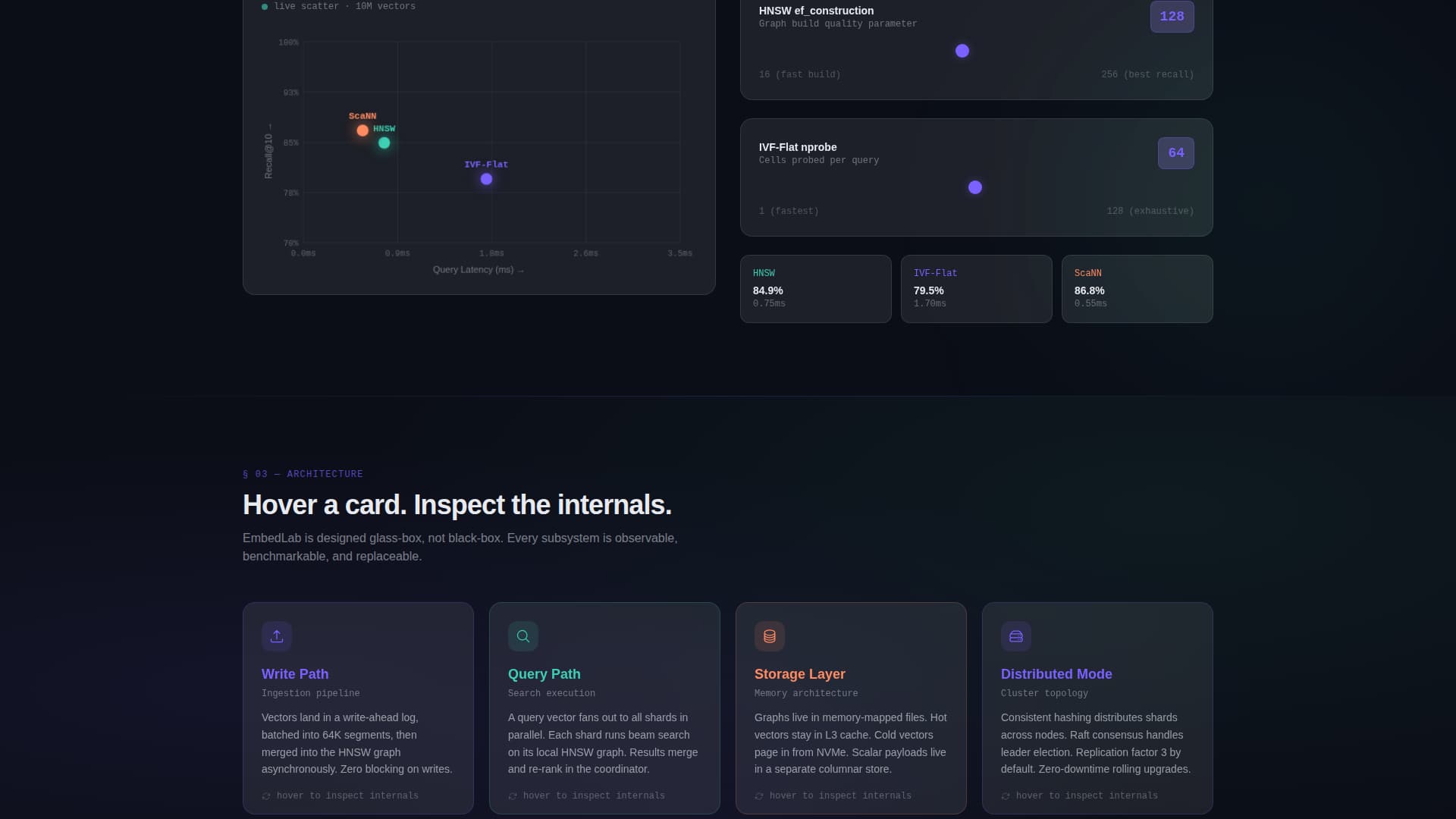Click the 128 ef_construction value badge
1456x819 pixels.
tap(1172, 17)
